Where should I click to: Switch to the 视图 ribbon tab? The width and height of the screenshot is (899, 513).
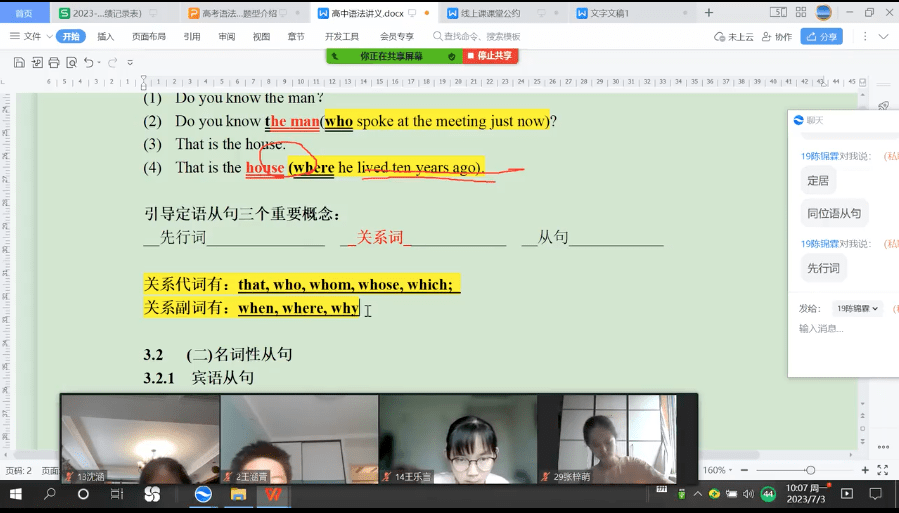tap(261, 36)
